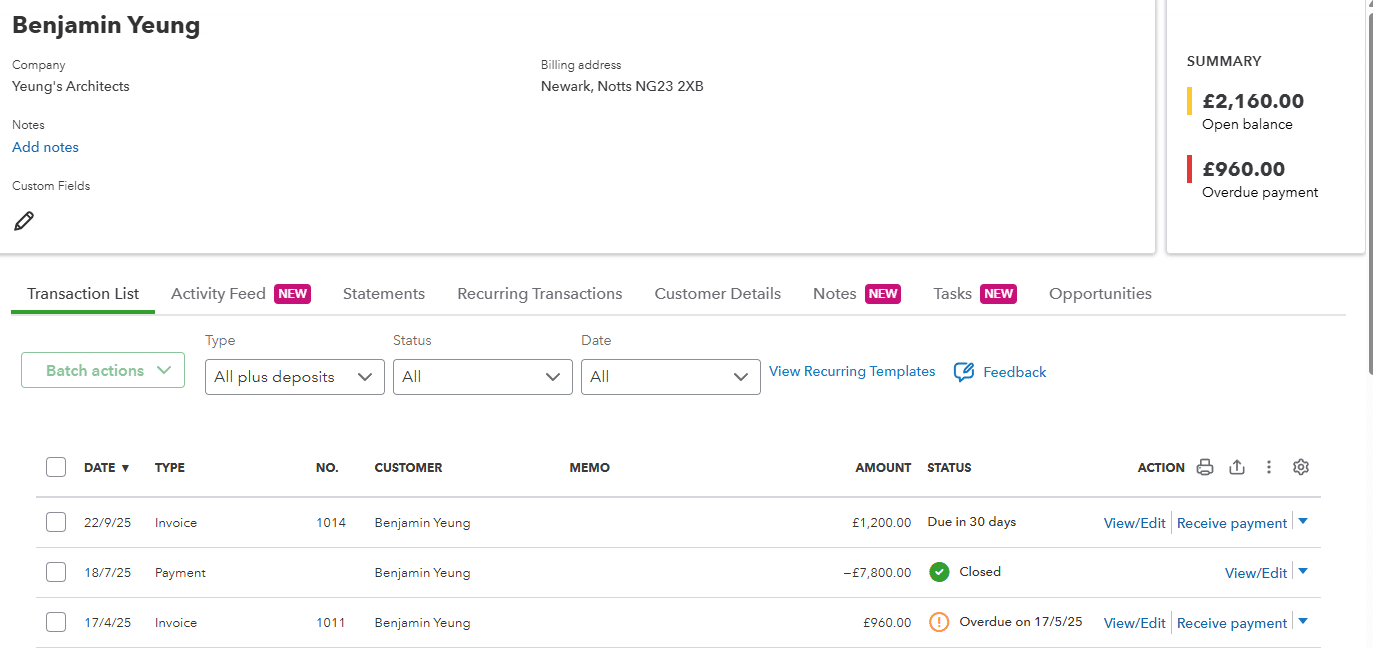1373x648 pixels.
Task: Click the orange overdue warning icon
Action: coord(939,622)
